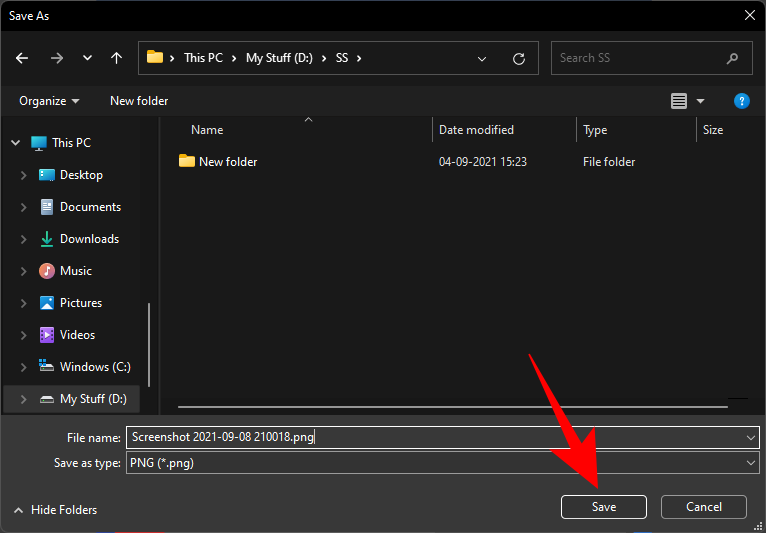Refresh the SS folder view
Image resolution: width=766 pixels, height=533 pixels.
[x=518, y=58]
